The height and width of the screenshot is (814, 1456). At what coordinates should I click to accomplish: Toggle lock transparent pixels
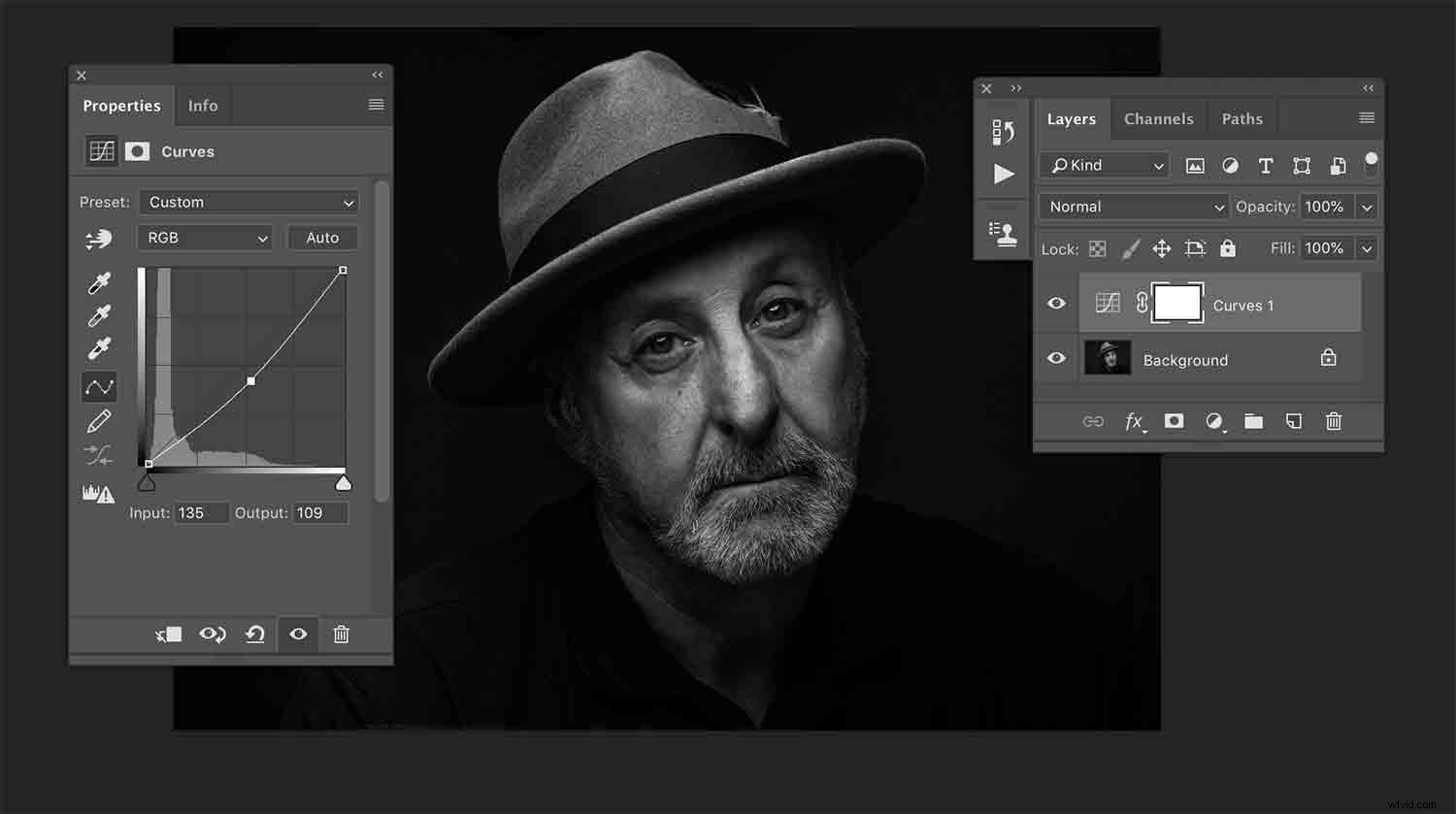tap(1098, 248)
